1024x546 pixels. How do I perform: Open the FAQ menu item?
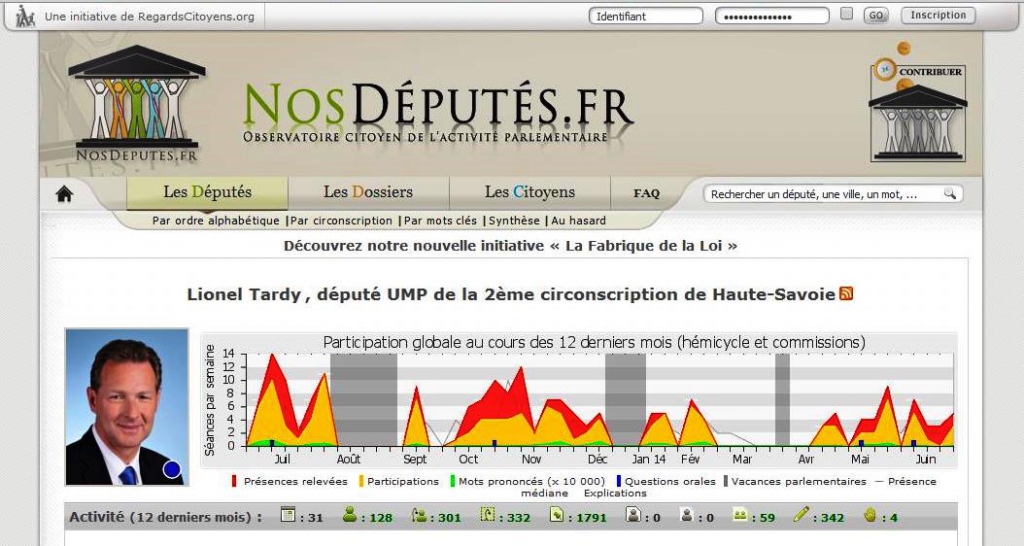(x=646, y=193)
